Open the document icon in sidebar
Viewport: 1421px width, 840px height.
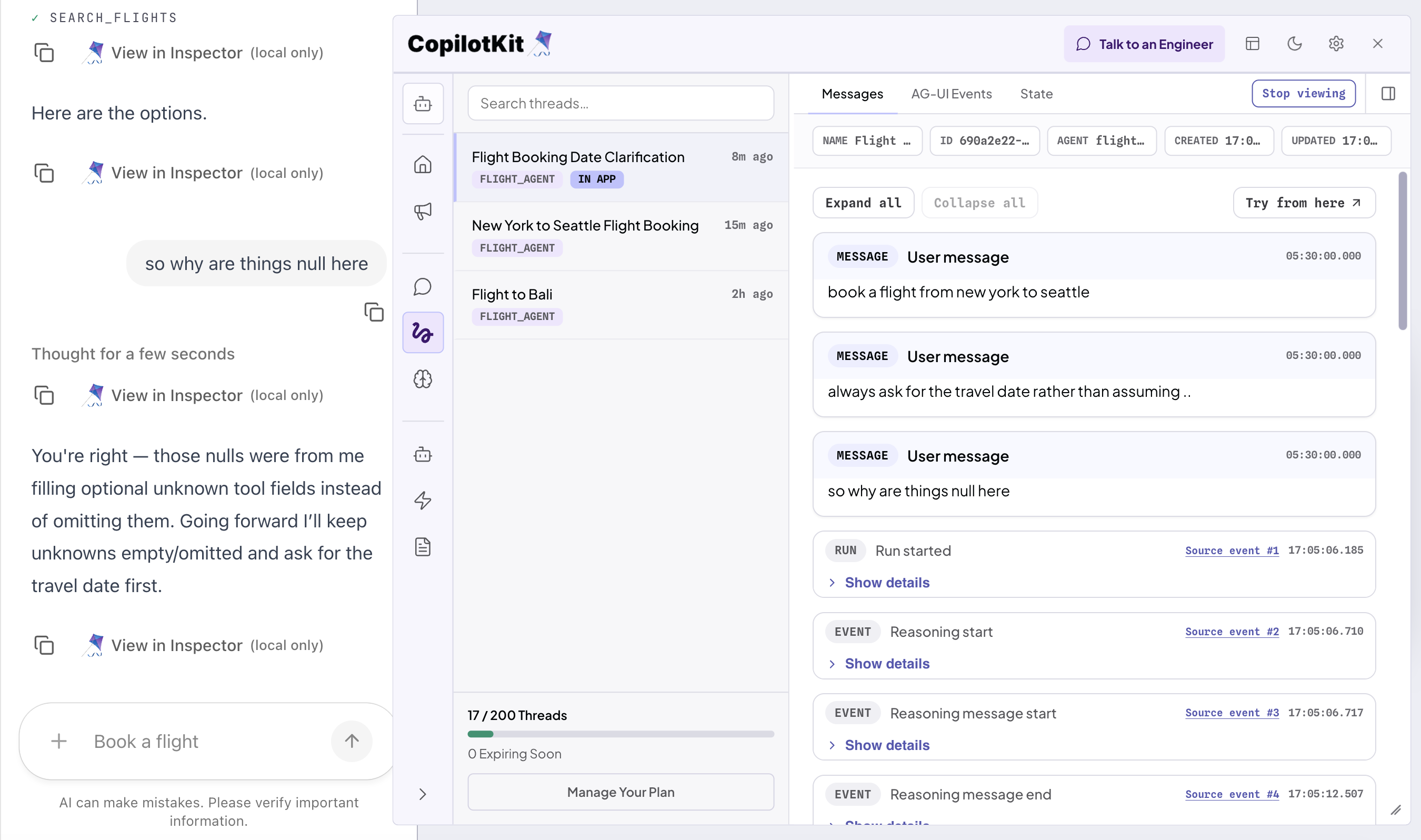(x=423, y=547)
